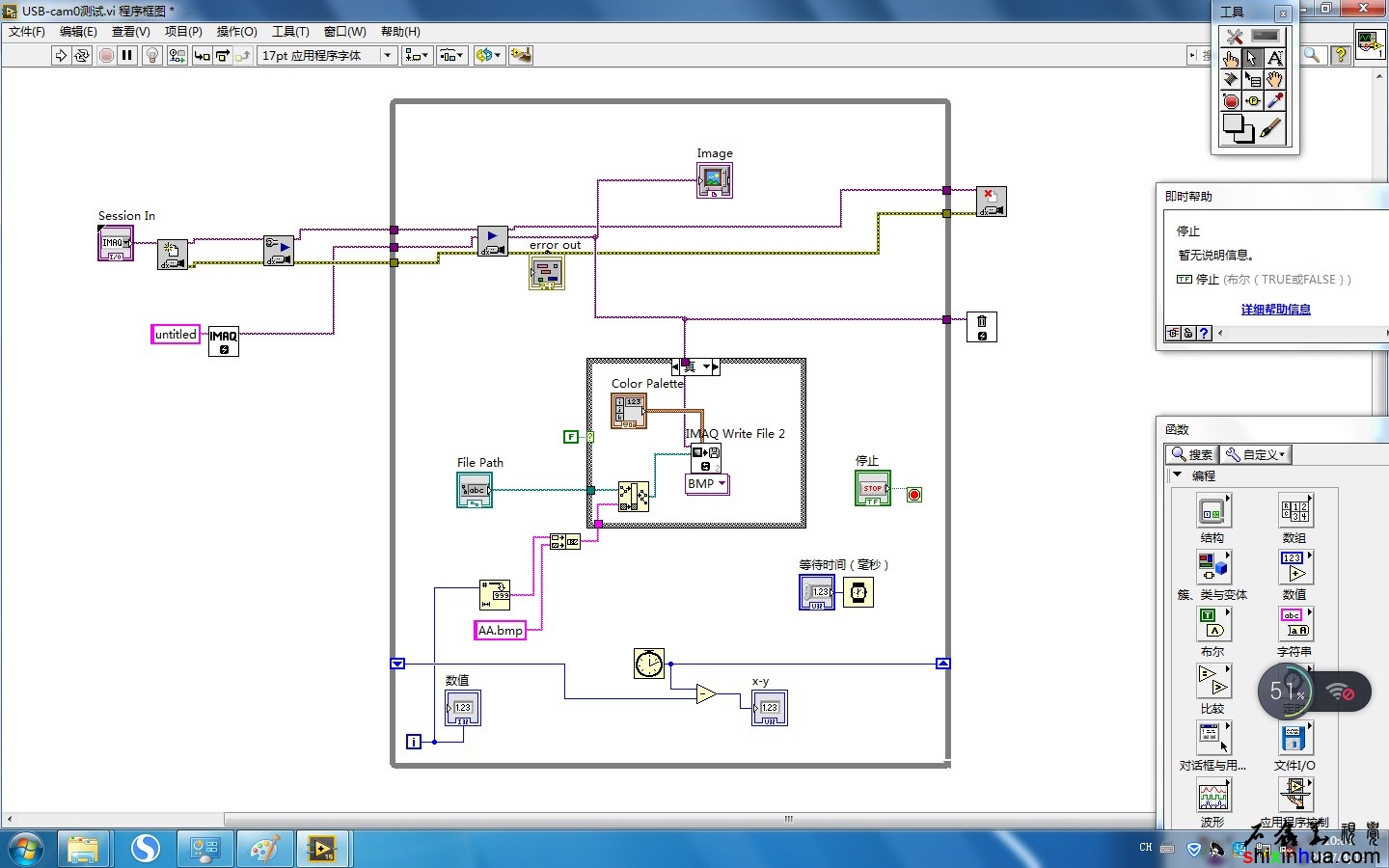The height and width of the screenshot is (868, 1389).
Task: Collapse the 编程 category in functions palette
Action: (x=1177, y=475)
